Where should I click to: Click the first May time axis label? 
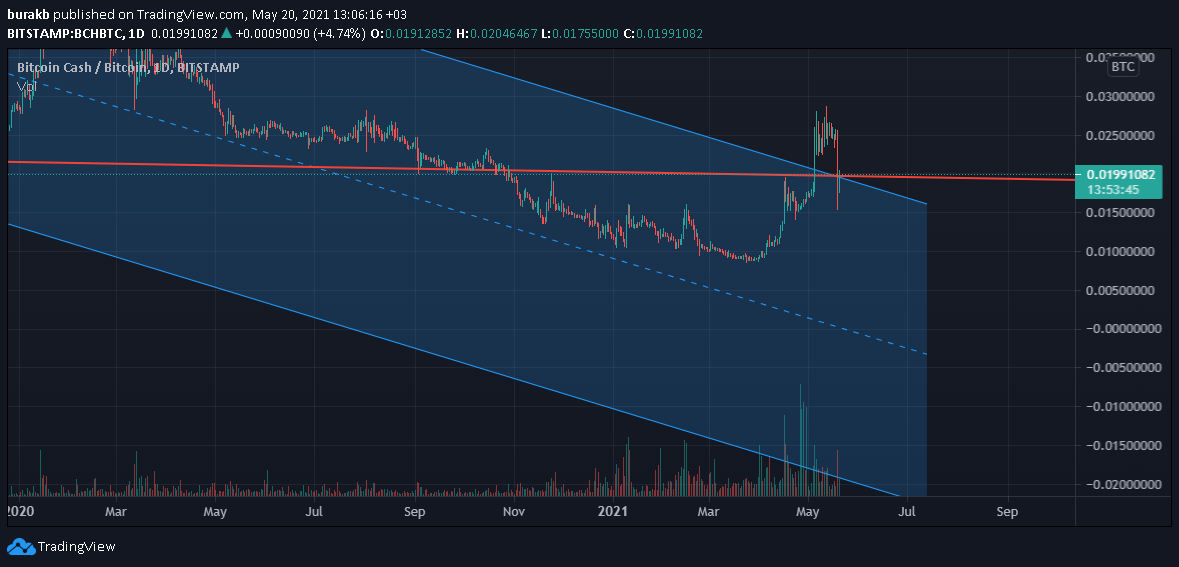tap(215, 512)
